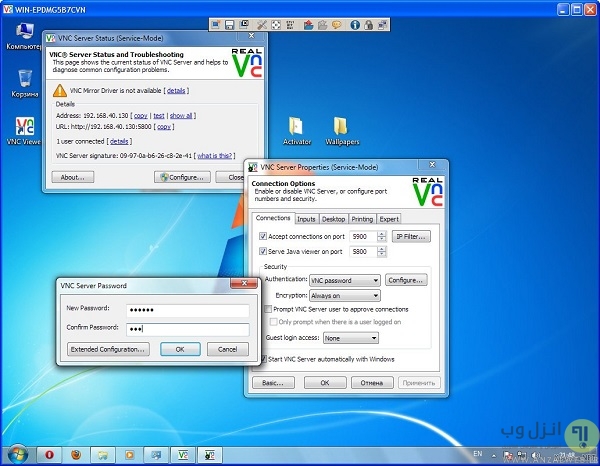600x466 pixels.
Task: Click the VNC Server Properties taskbar button
Action: [x=210, y=455]
